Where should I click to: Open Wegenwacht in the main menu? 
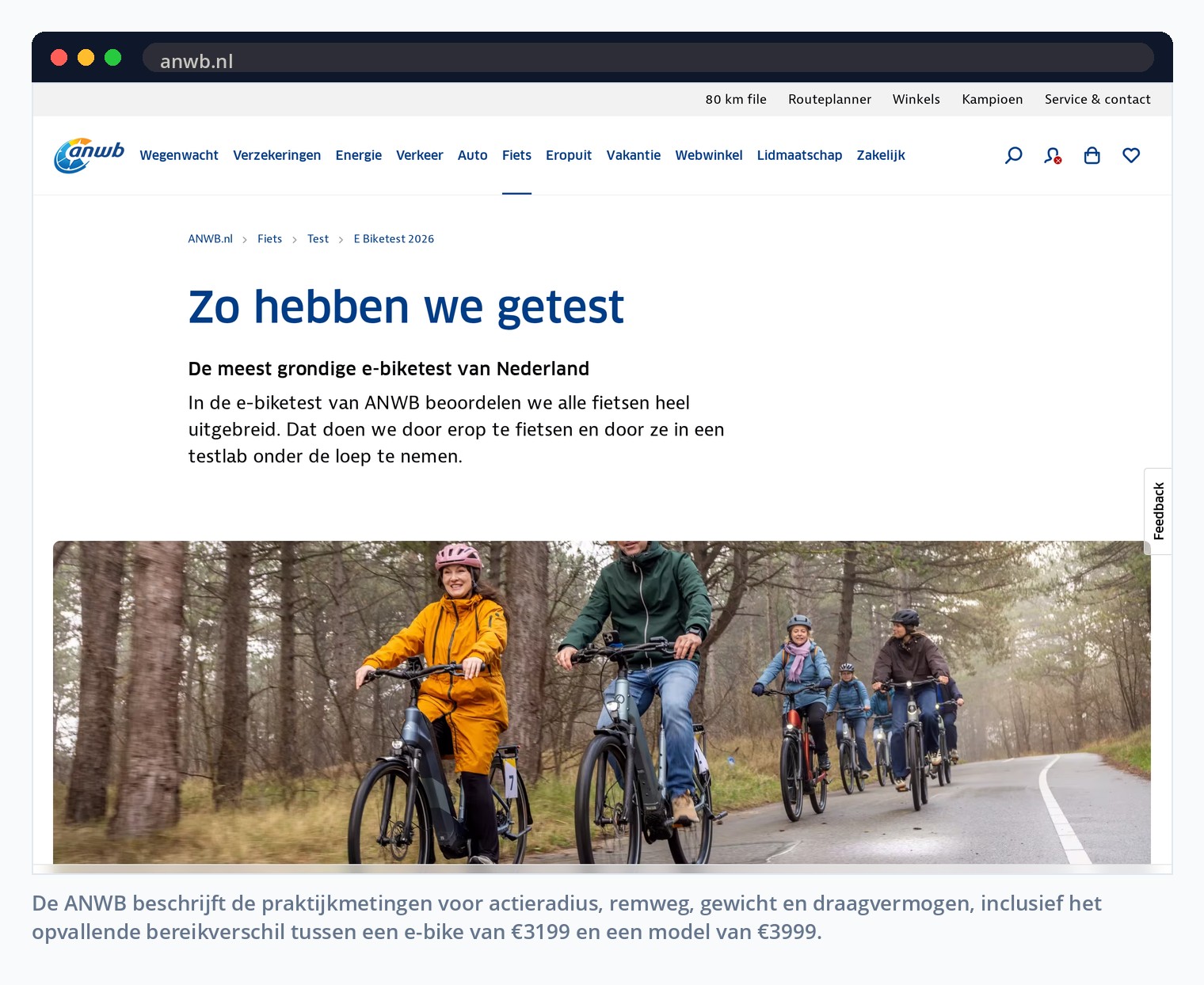pos(179,155)
